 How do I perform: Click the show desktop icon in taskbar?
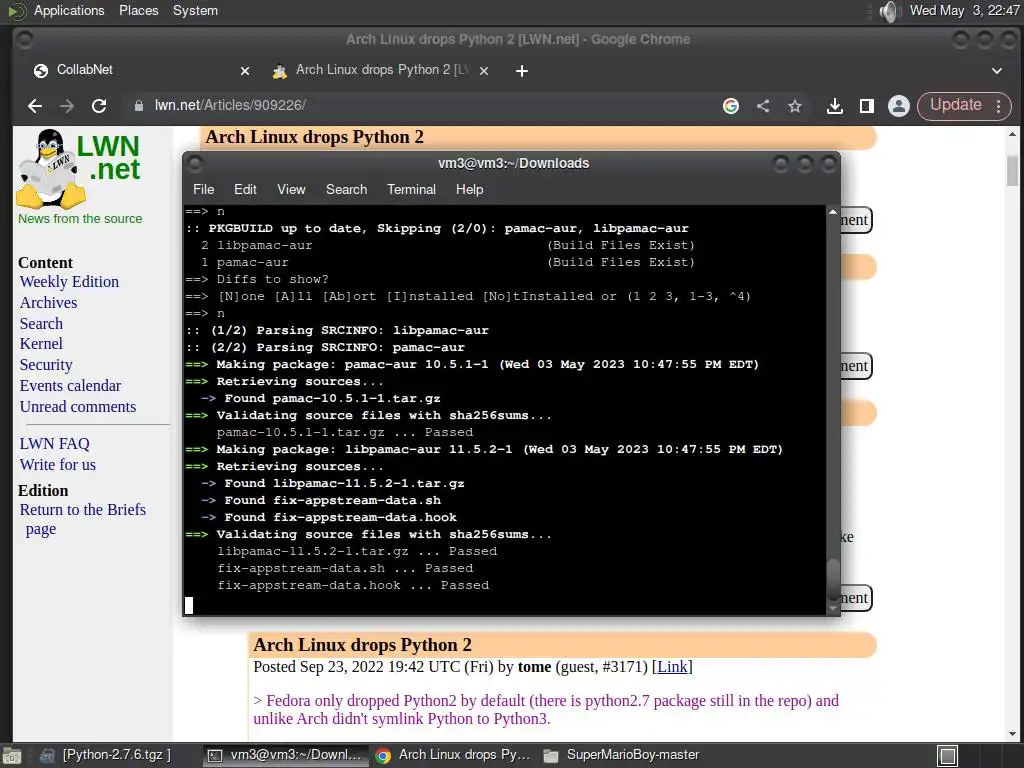click(x=12, y=756)
